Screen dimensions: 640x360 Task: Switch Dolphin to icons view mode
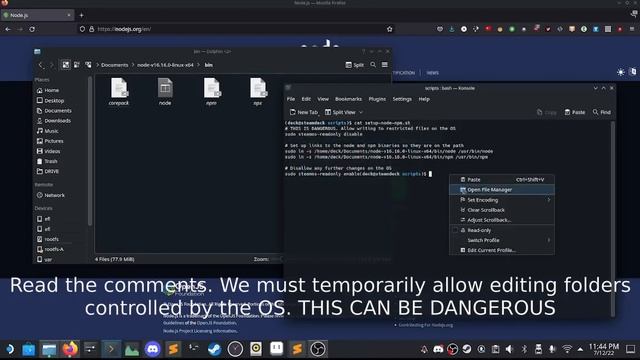(66, 65)
